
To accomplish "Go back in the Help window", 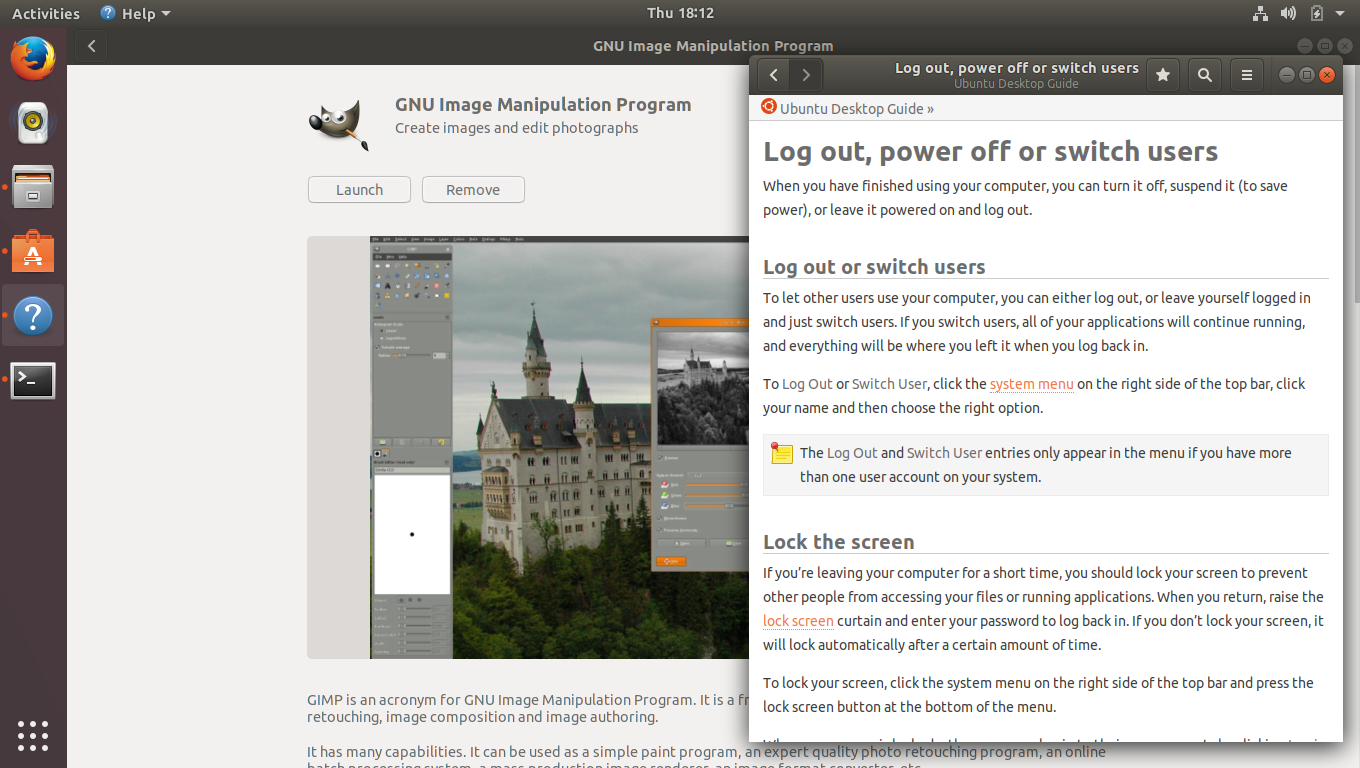I will point(773,75).
